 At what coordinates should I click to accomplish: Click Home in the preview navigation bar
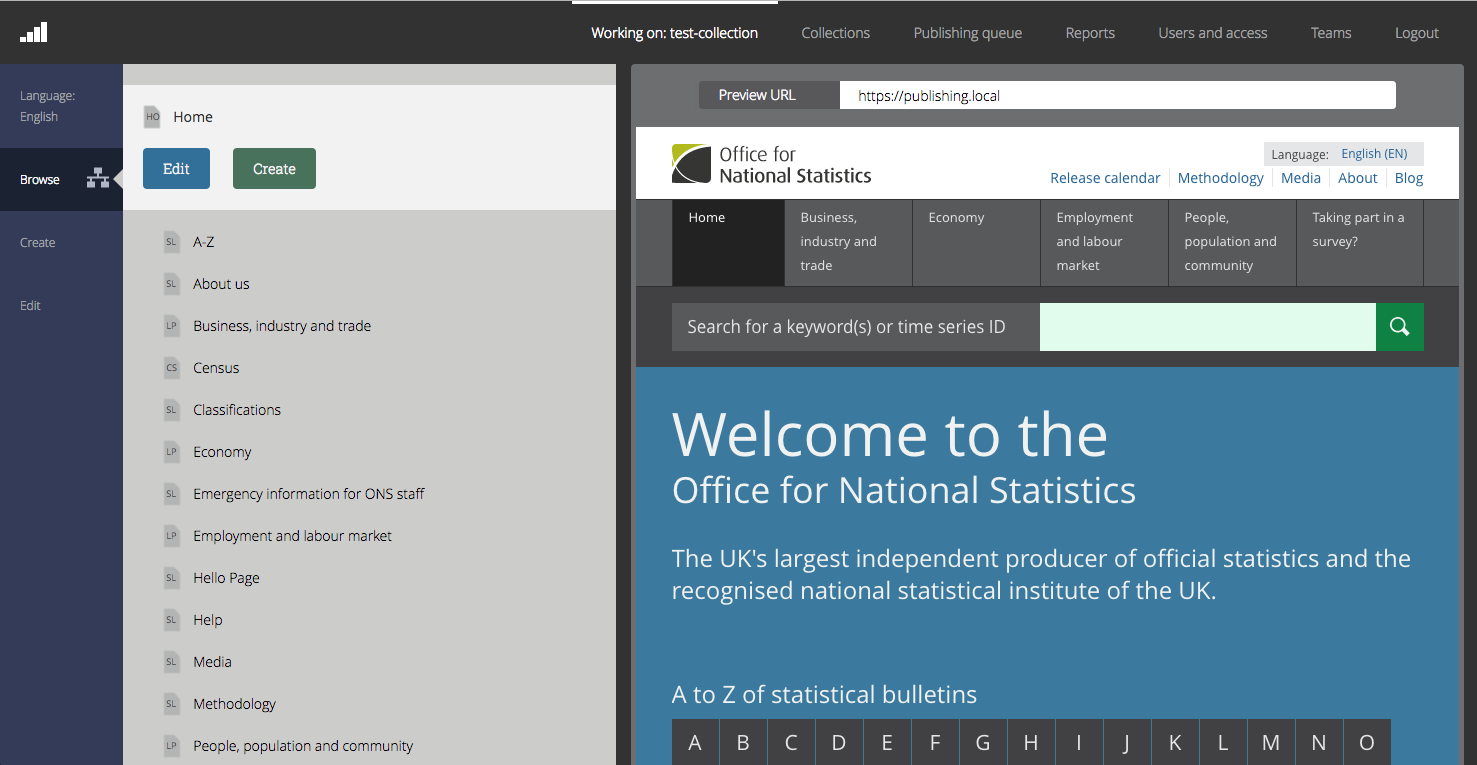click(x=728, y=243)
